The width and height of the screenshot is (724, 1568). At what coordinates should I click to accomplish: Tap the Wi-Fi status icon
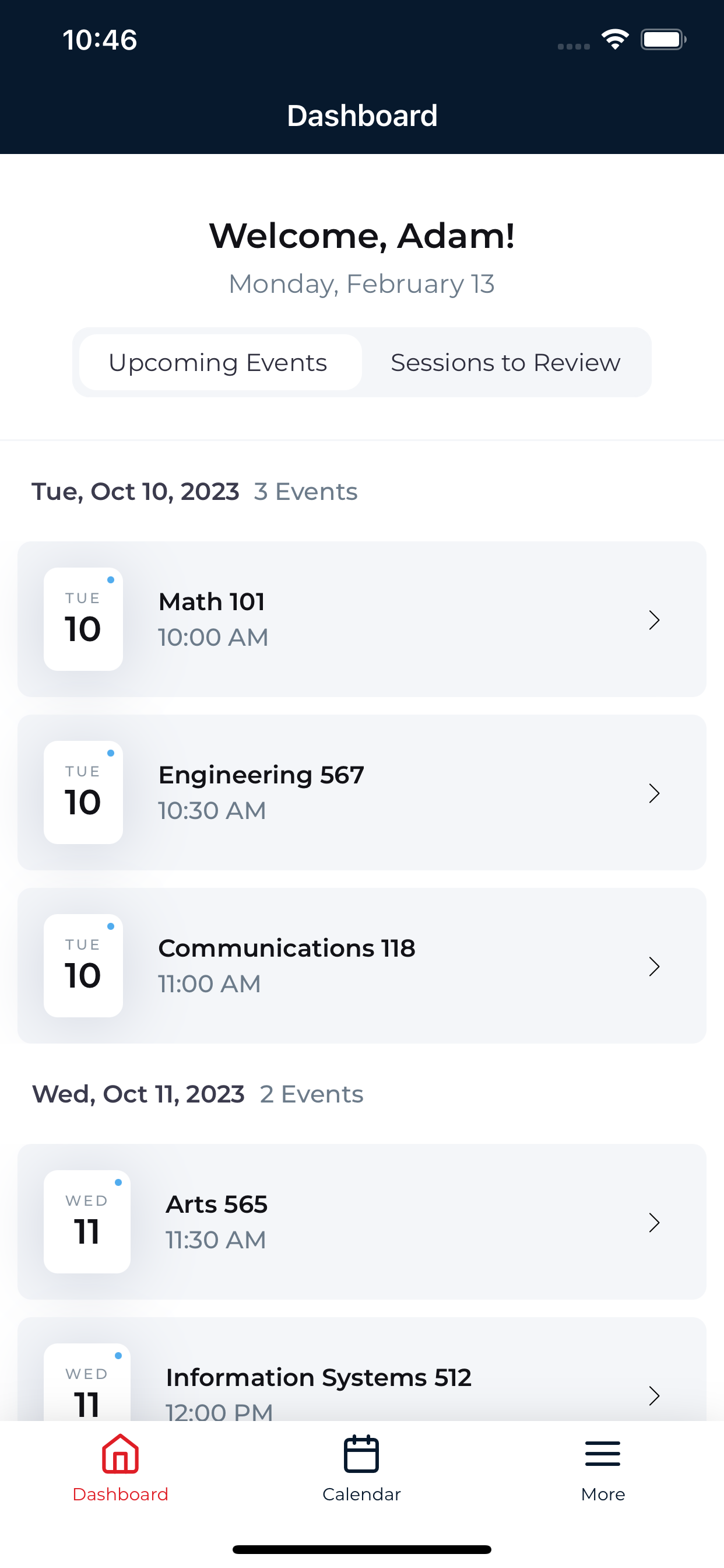(x=615, y=40)
